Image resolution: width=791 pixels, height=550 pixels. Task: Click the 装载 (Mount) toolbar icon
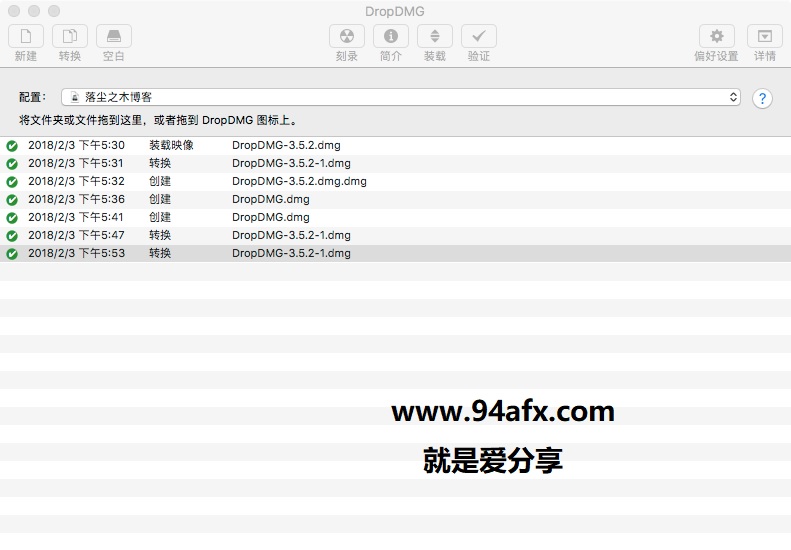point(434,36)
